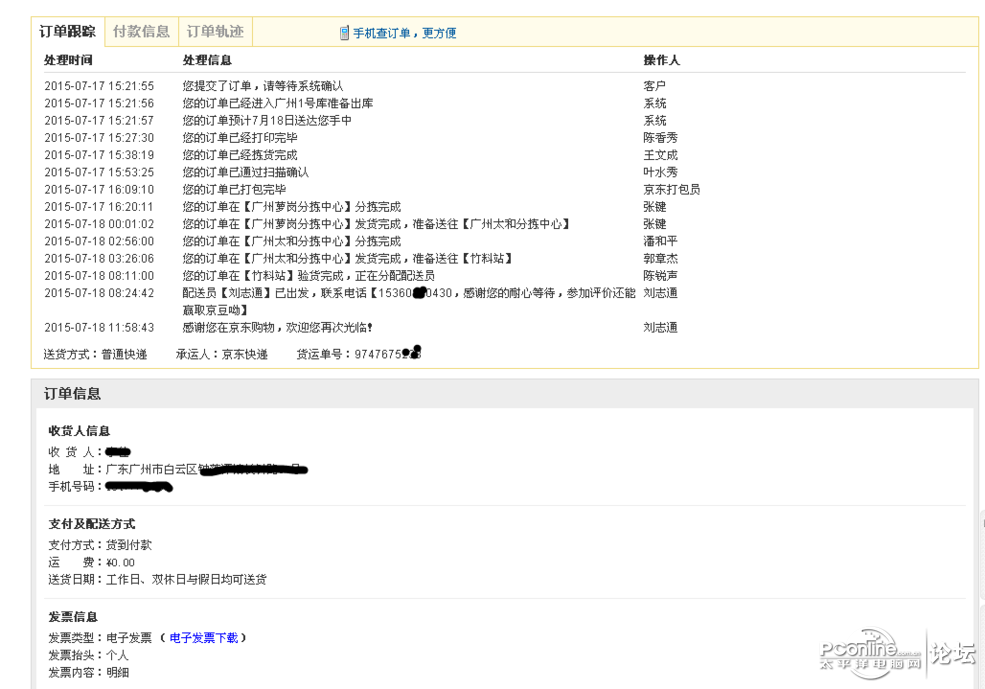Viewport: 985px width, 689px height.
Task: Select operator name 王文成
Action: 660,155
